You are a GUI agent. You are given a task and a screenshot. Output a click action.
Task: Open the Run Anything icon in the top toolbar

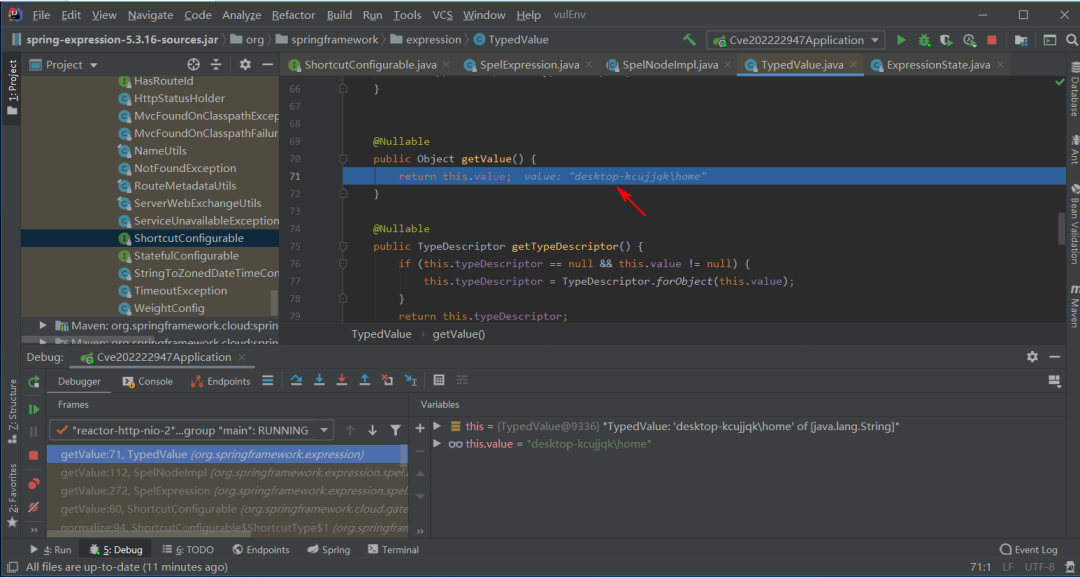click(1050, 40)
